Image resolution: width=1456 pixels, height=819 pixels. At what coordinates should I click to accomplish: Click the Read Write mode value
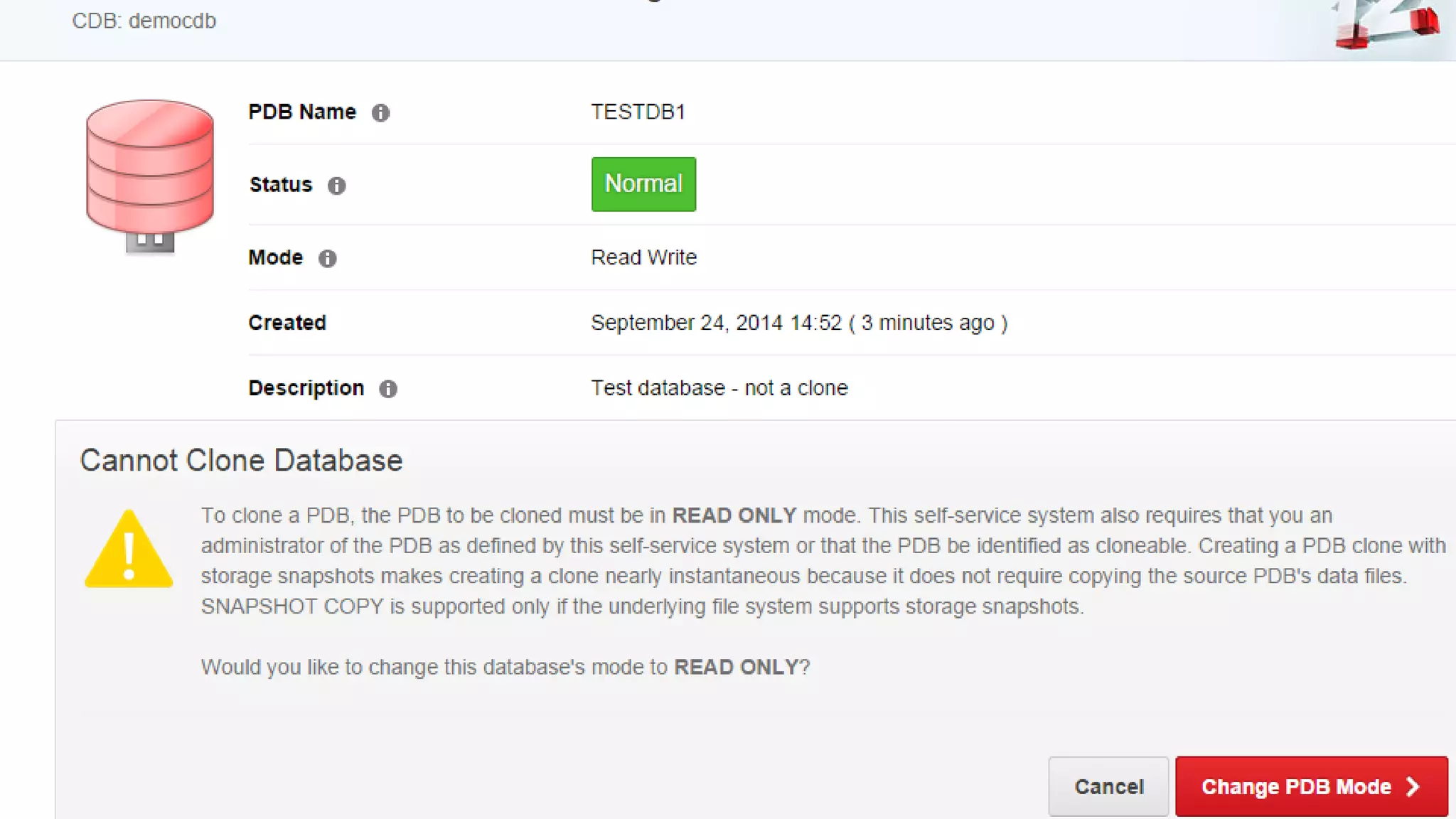(643, 257)
